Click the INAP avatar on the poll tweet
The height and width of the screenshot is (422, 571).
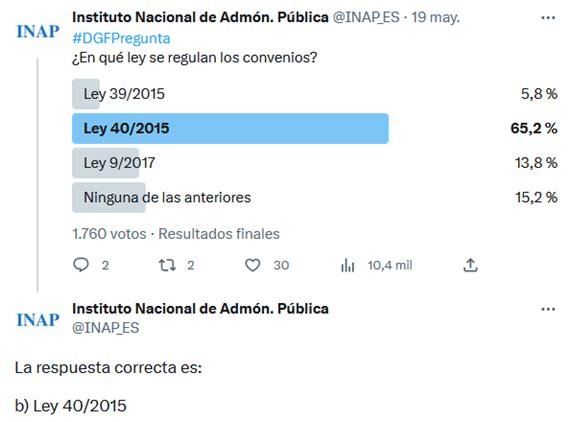38,31
